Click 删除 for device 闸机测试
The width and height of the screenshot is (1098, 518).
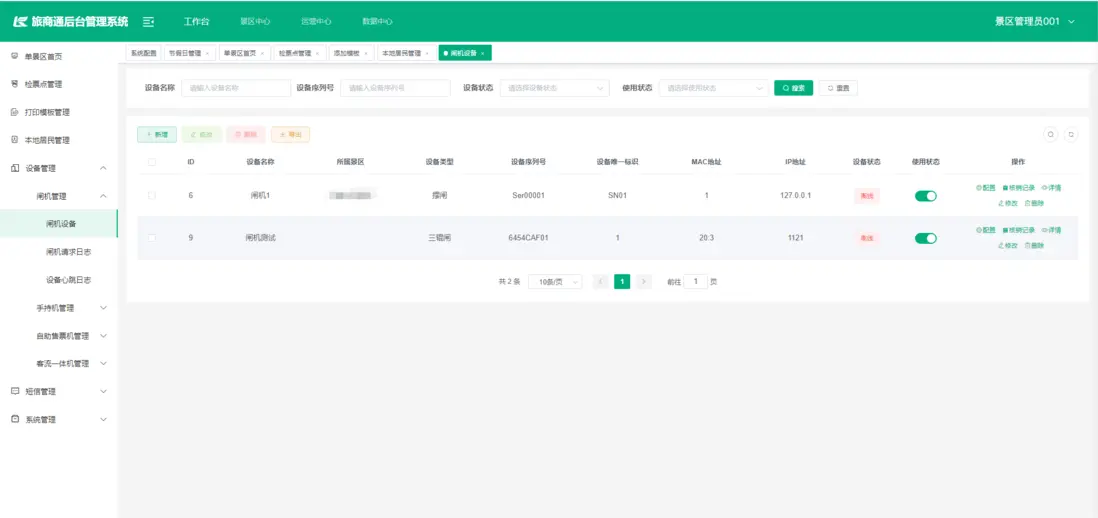coord(1034,246)
